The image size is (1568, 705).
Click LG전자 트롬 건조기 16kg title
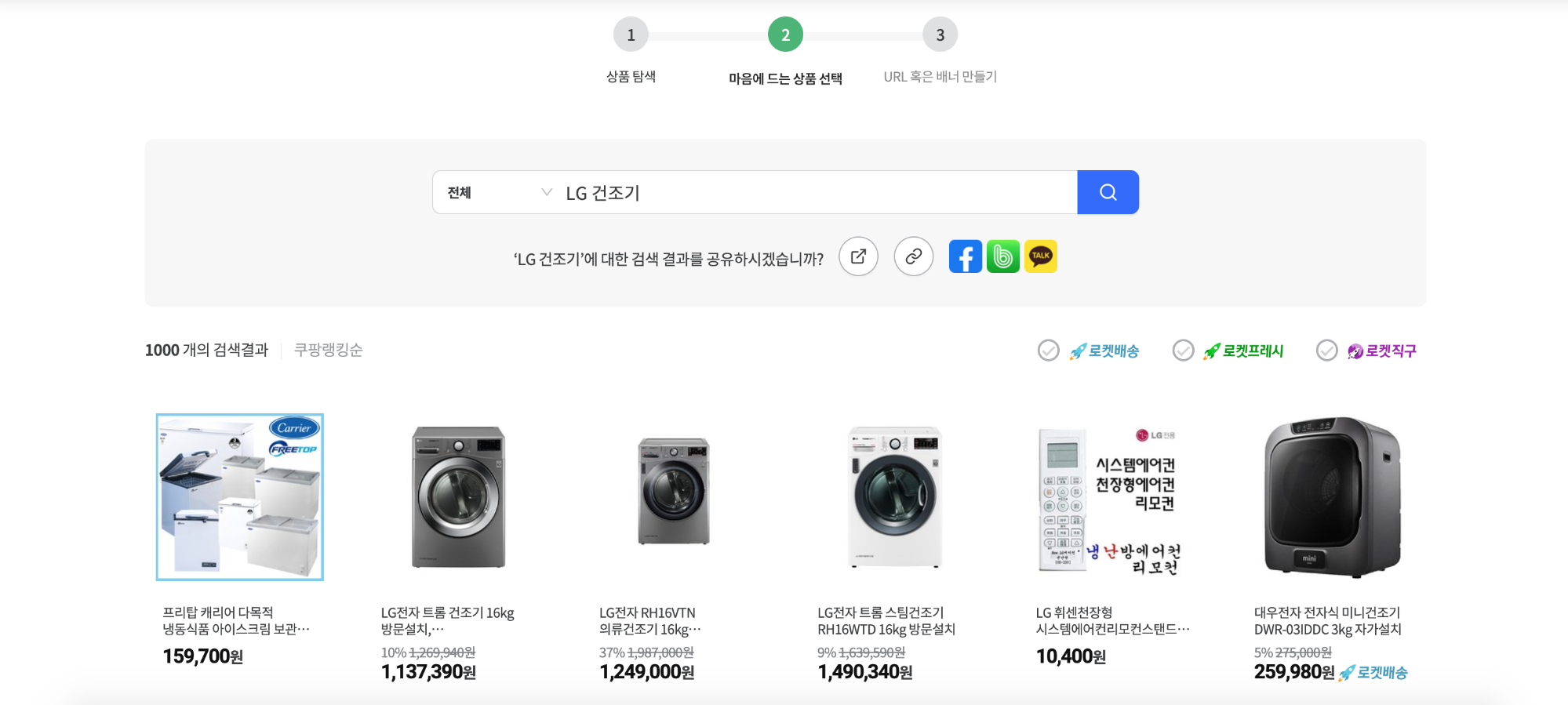click(x=447, y=620)
